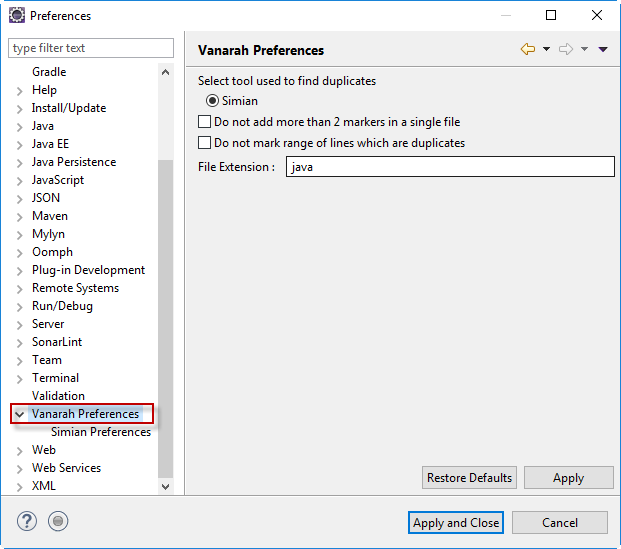The image size is (621, 549).
Task: Select Simian Preferences in the tree
Action: 100,432
